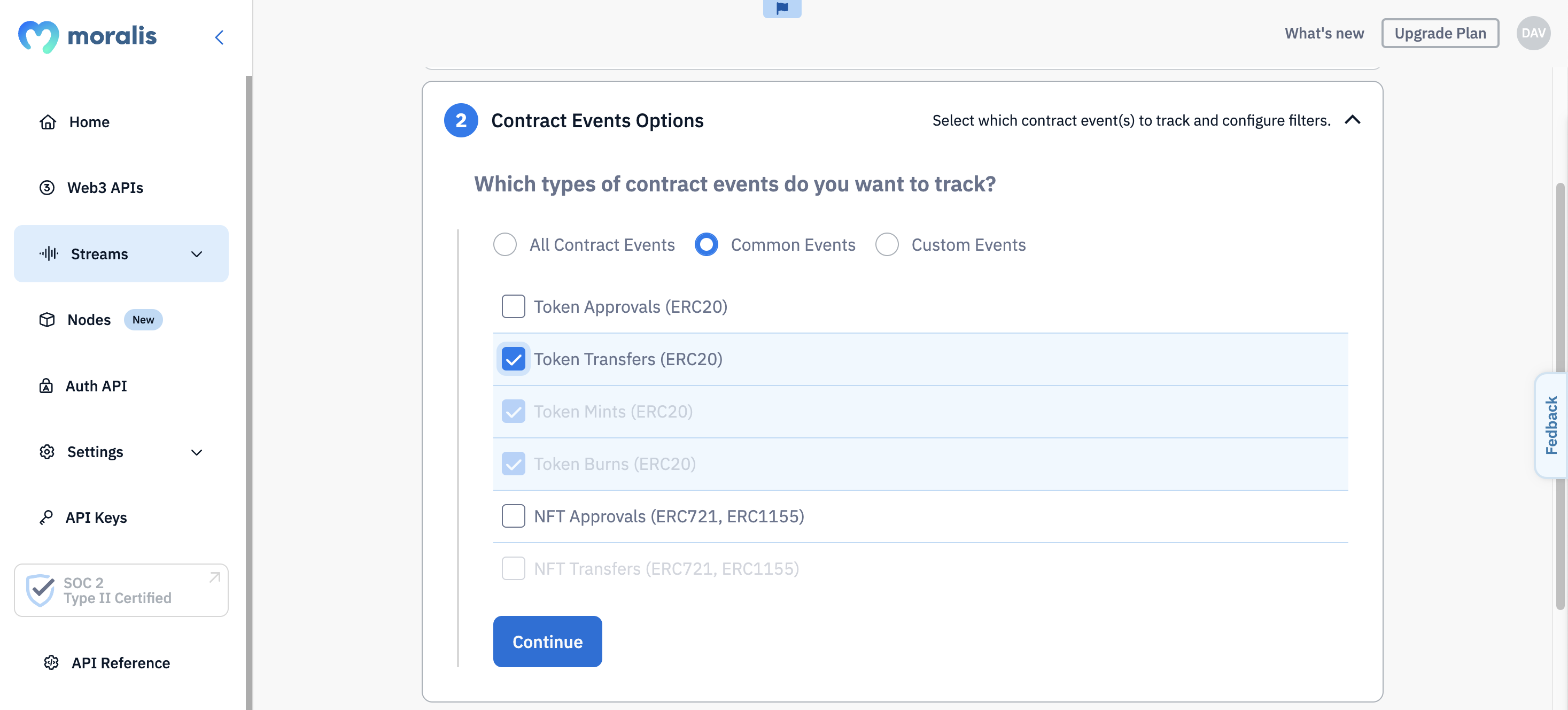
Task: Open the Nodes section
Action: pos(89,319)
